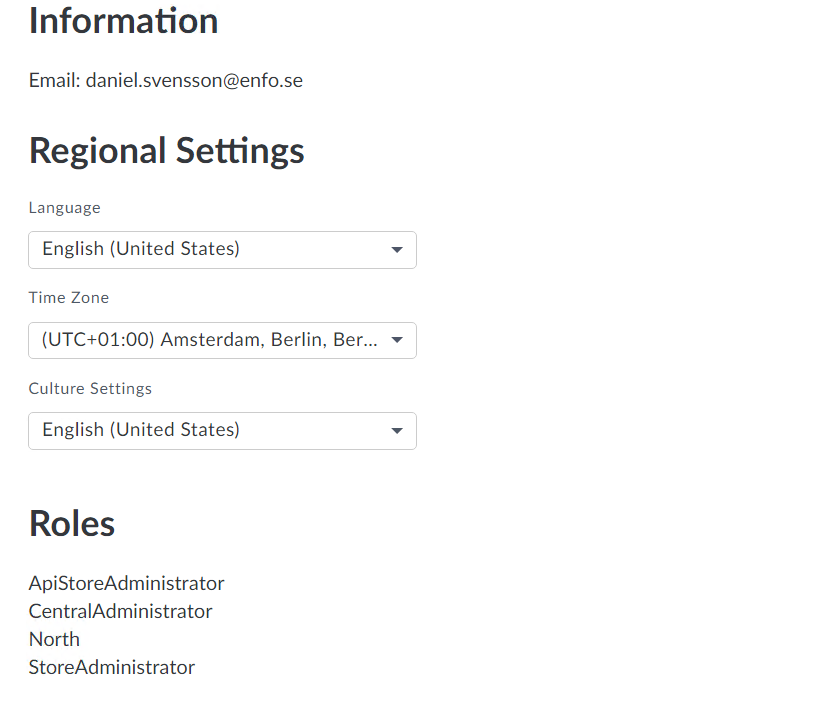Click the Regional Settings heading
The image size is (817, 707).
[166, 151]
